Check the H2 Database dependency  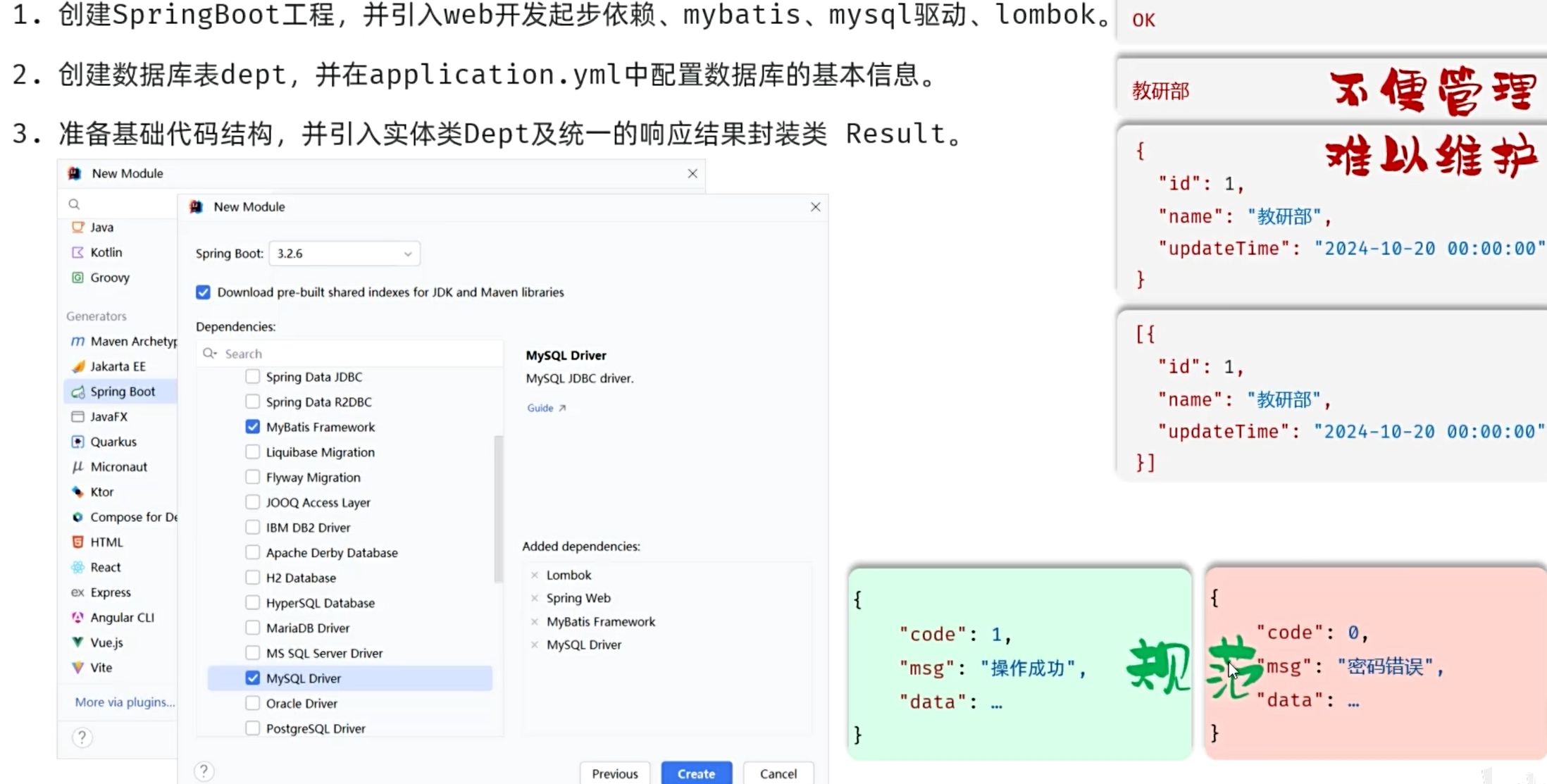pyautogui.click(x=252, y=578)
